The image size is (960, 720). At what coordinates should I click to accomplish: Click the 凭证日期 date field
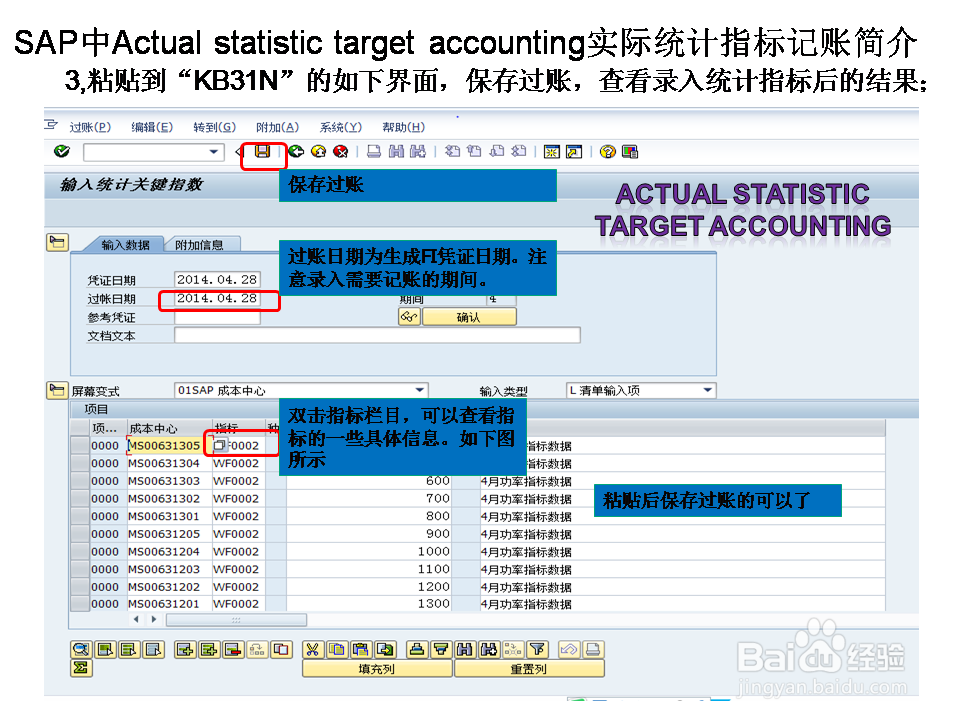217,280
